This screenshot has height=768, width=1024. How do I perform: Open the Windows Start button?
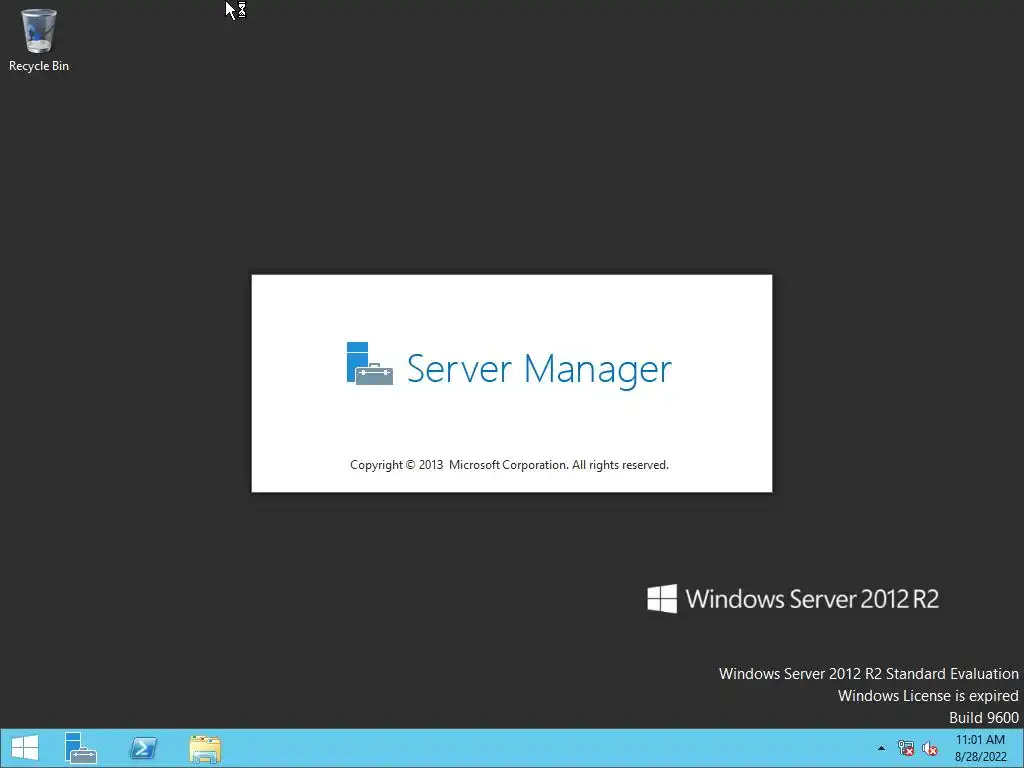pyautogui.click(x=25, y=748)
